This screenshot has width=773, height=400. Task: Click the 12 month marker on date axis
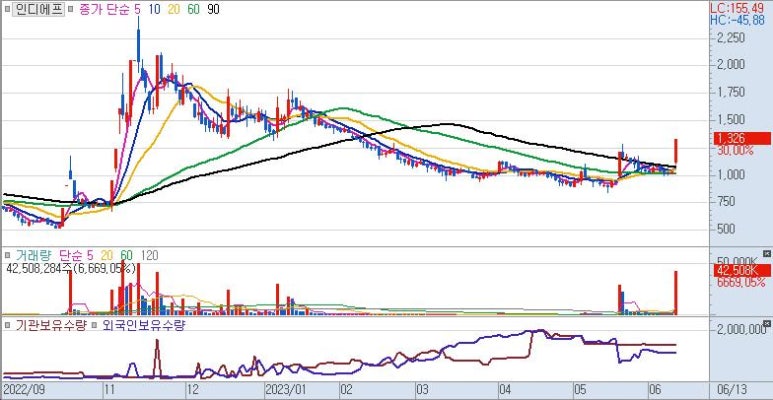coord(192,389)
